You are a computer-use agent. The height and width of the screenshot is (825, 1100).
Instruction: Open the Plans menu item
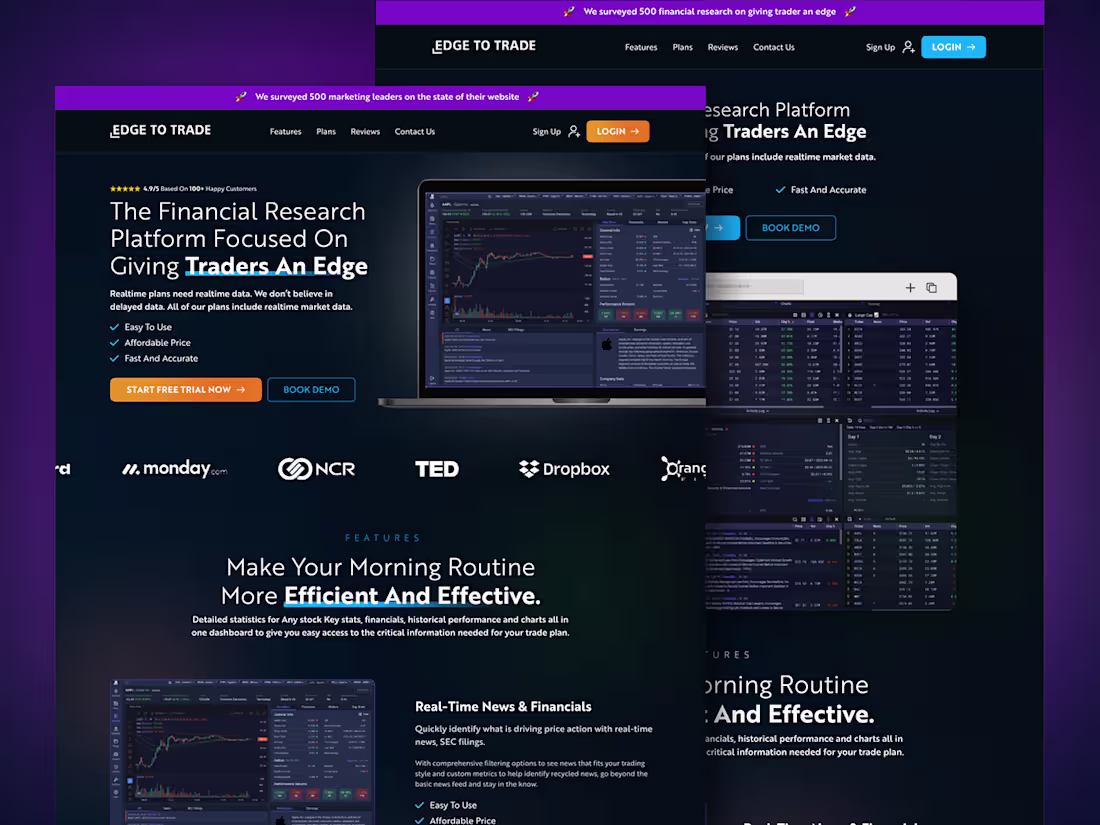coord(326,131)
